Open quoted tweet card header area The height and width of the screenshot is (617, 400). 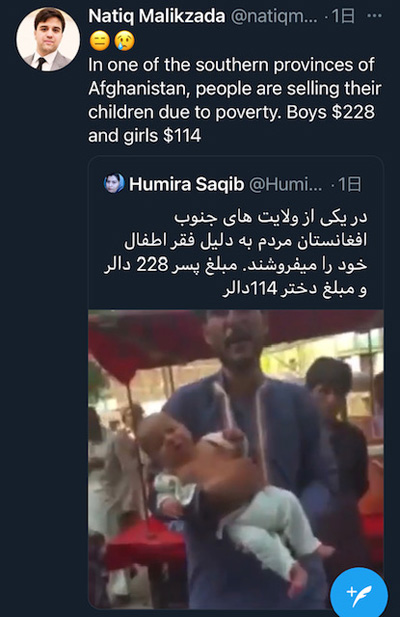click(x=236, y=184)
